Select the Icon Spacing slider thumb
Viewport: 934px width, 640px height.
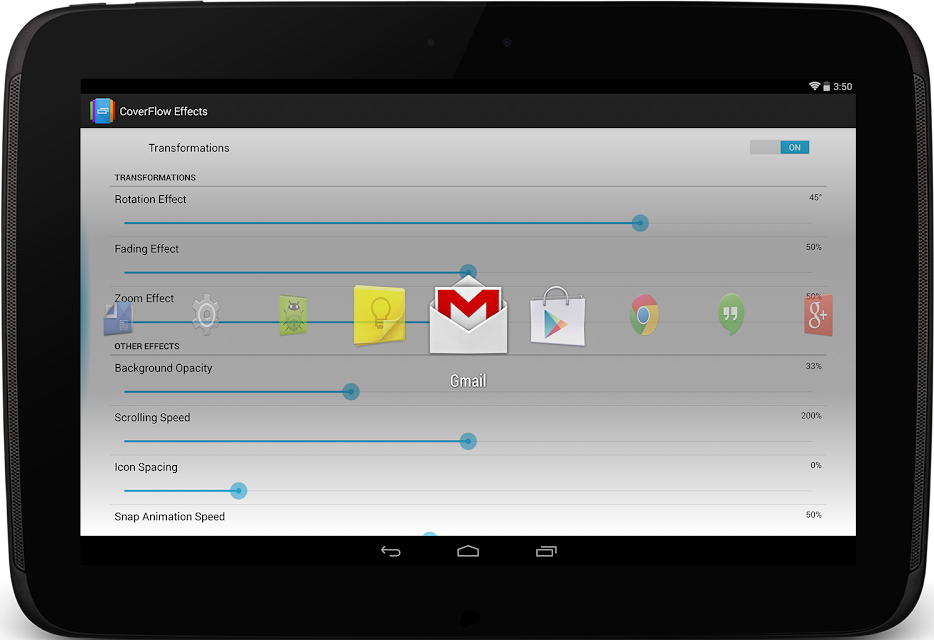click(238, 491)
